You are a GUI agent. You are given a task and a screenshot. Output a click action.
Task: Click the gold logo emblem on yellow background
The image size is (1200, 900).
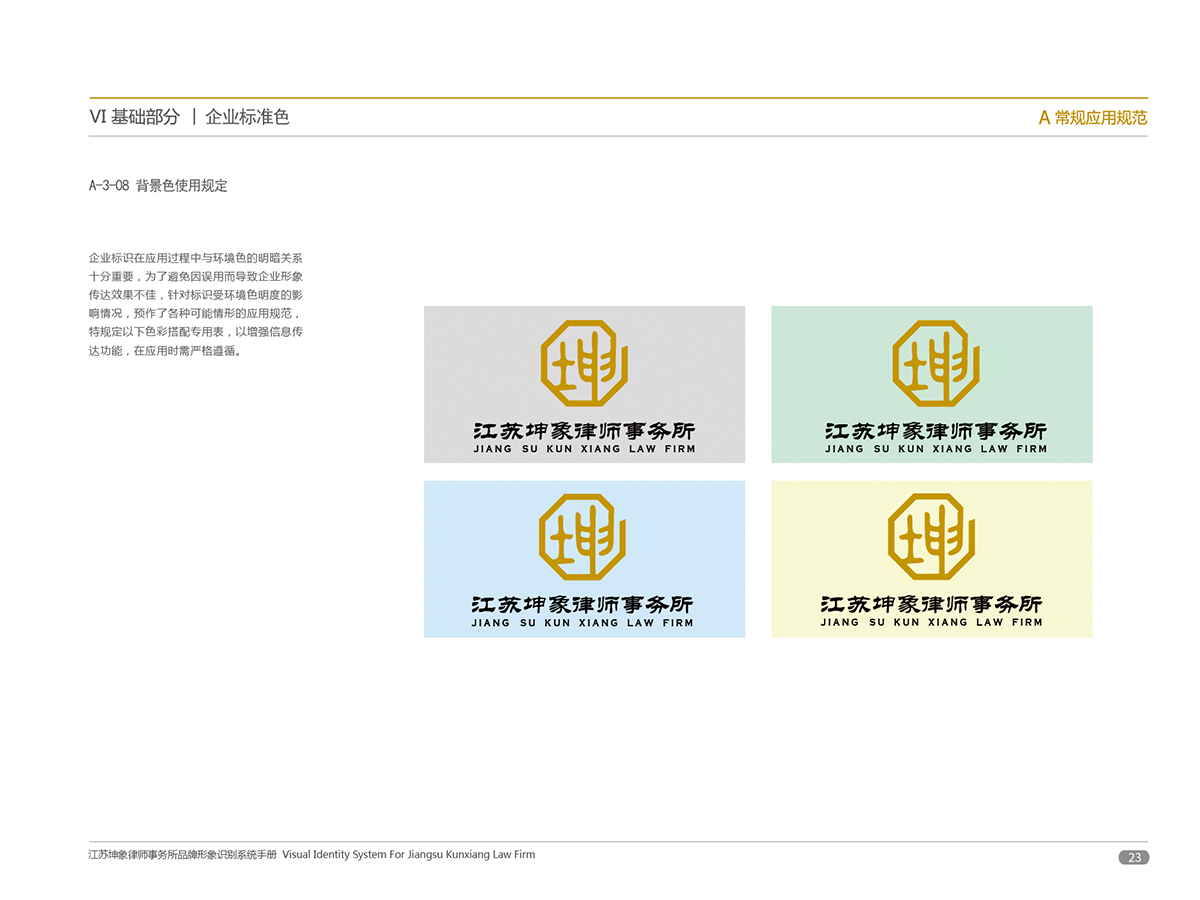tap(931, 537)
